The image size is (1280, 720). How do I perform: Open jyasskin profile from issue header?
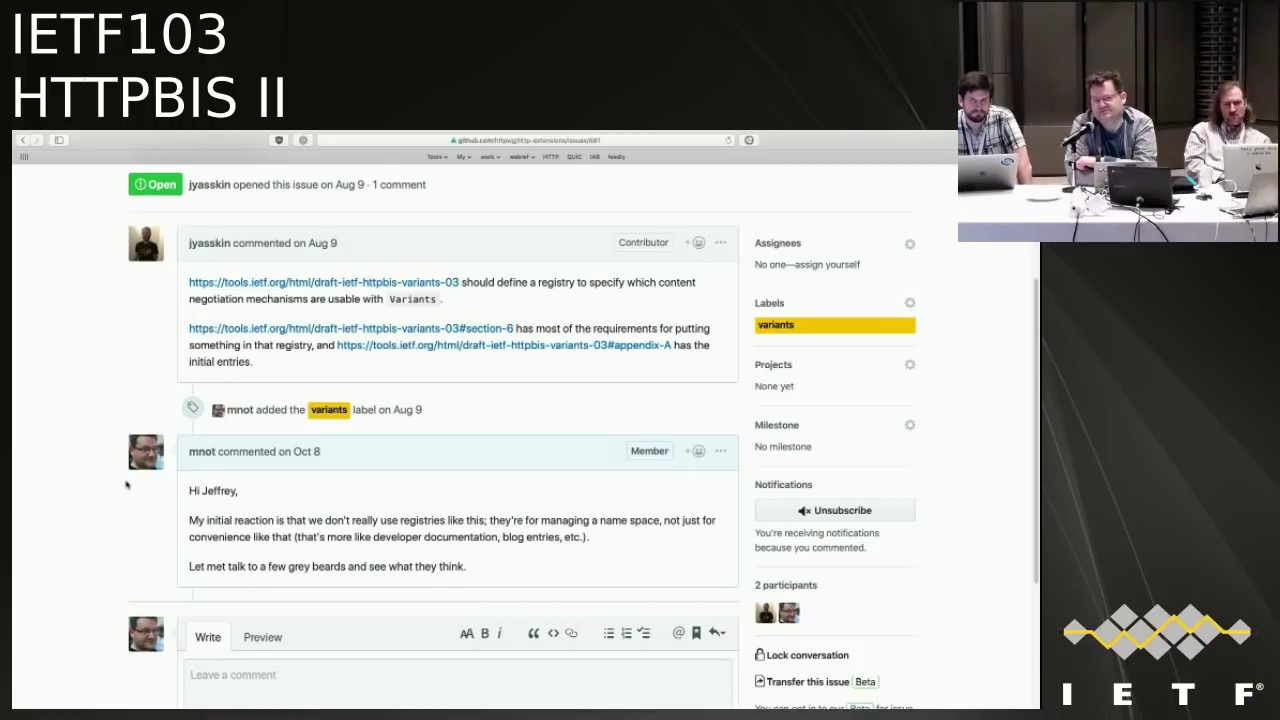click(x=209, y=185)
